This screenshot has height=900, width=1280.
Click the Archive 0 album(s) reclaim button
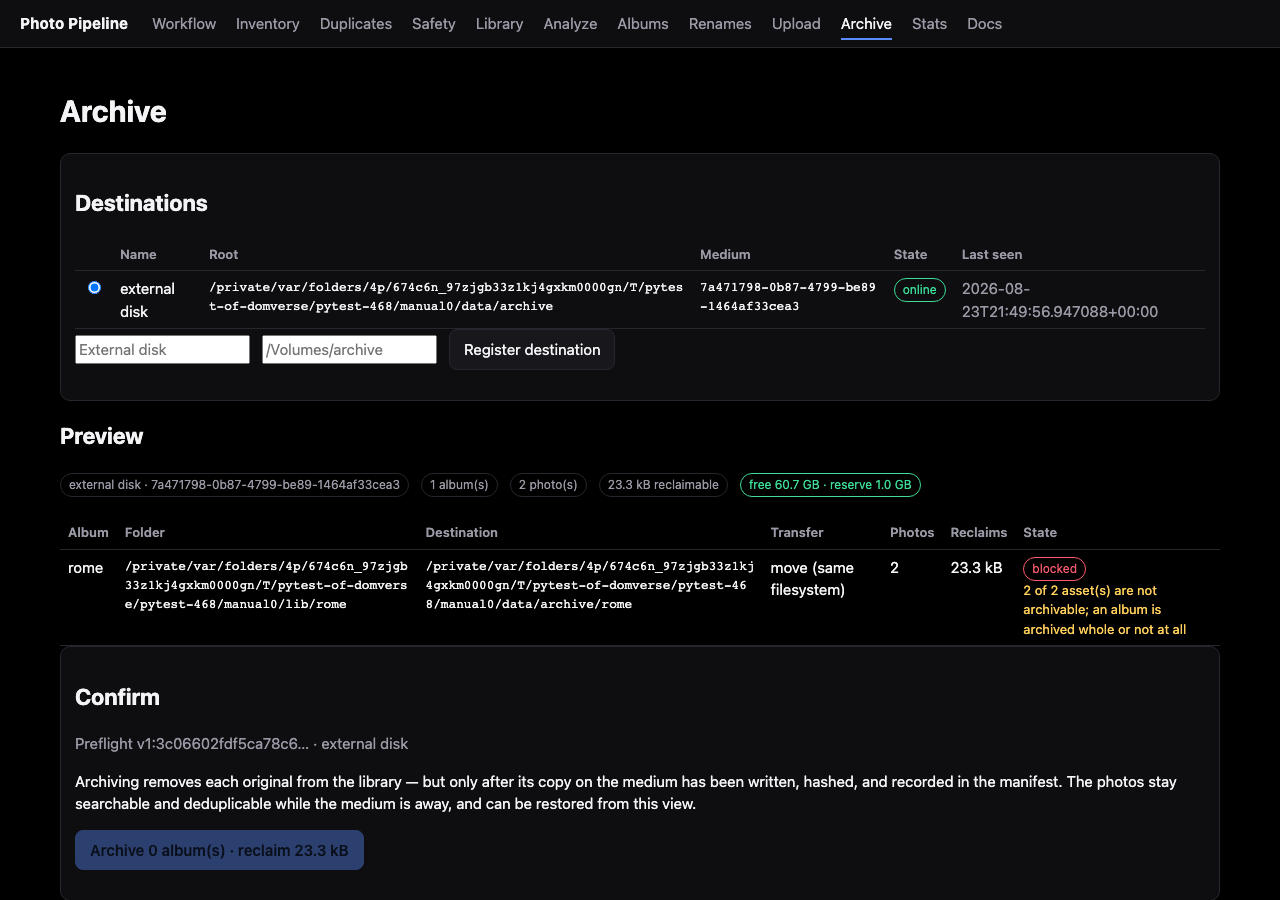(x=219, y=850)
